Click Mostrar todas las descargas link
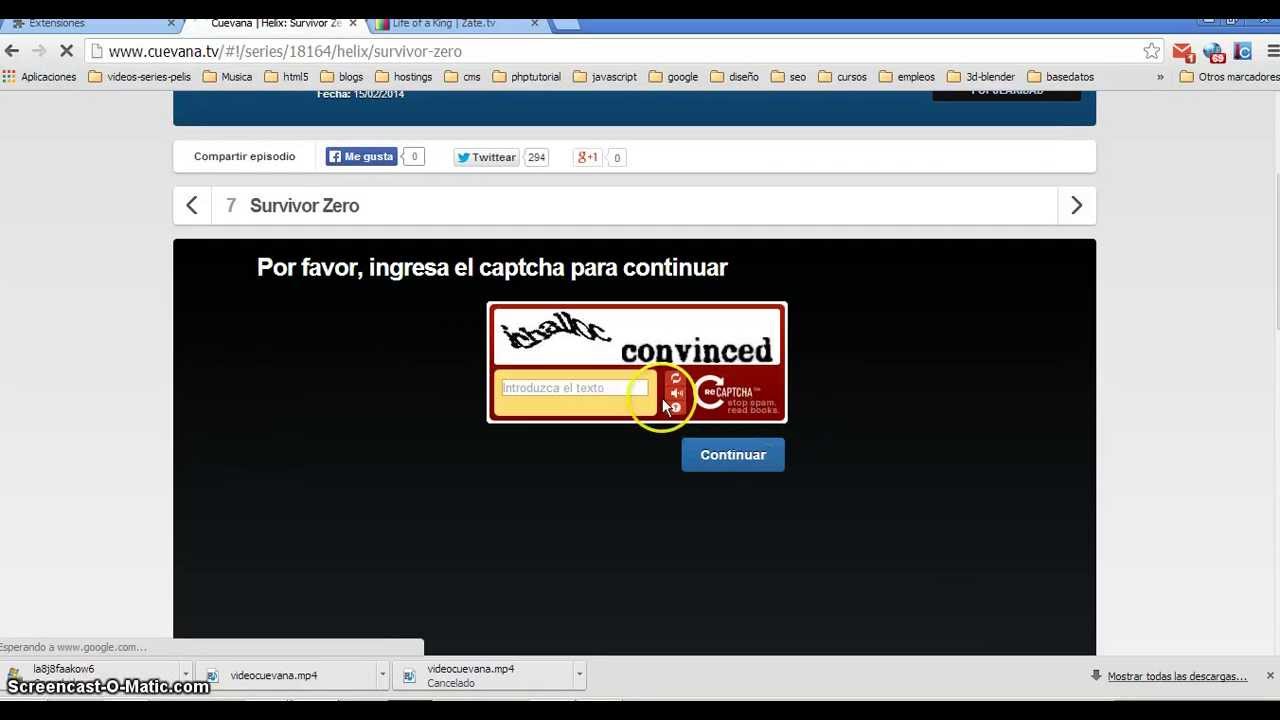Image resolution: width=1280 pixels, height=720 pixels. click(1177, 677)
